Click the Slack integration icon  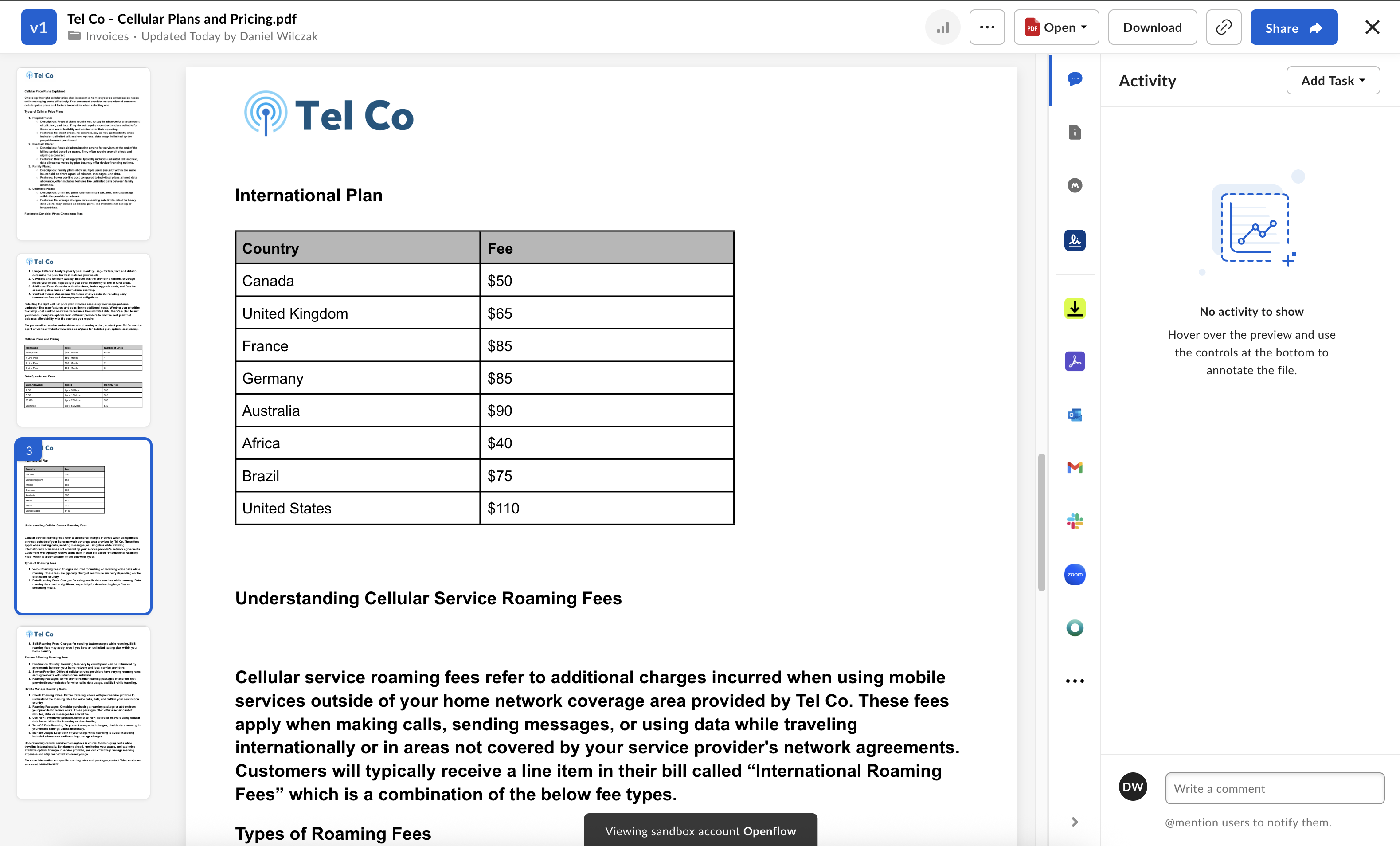click(x=1075, y=521)
